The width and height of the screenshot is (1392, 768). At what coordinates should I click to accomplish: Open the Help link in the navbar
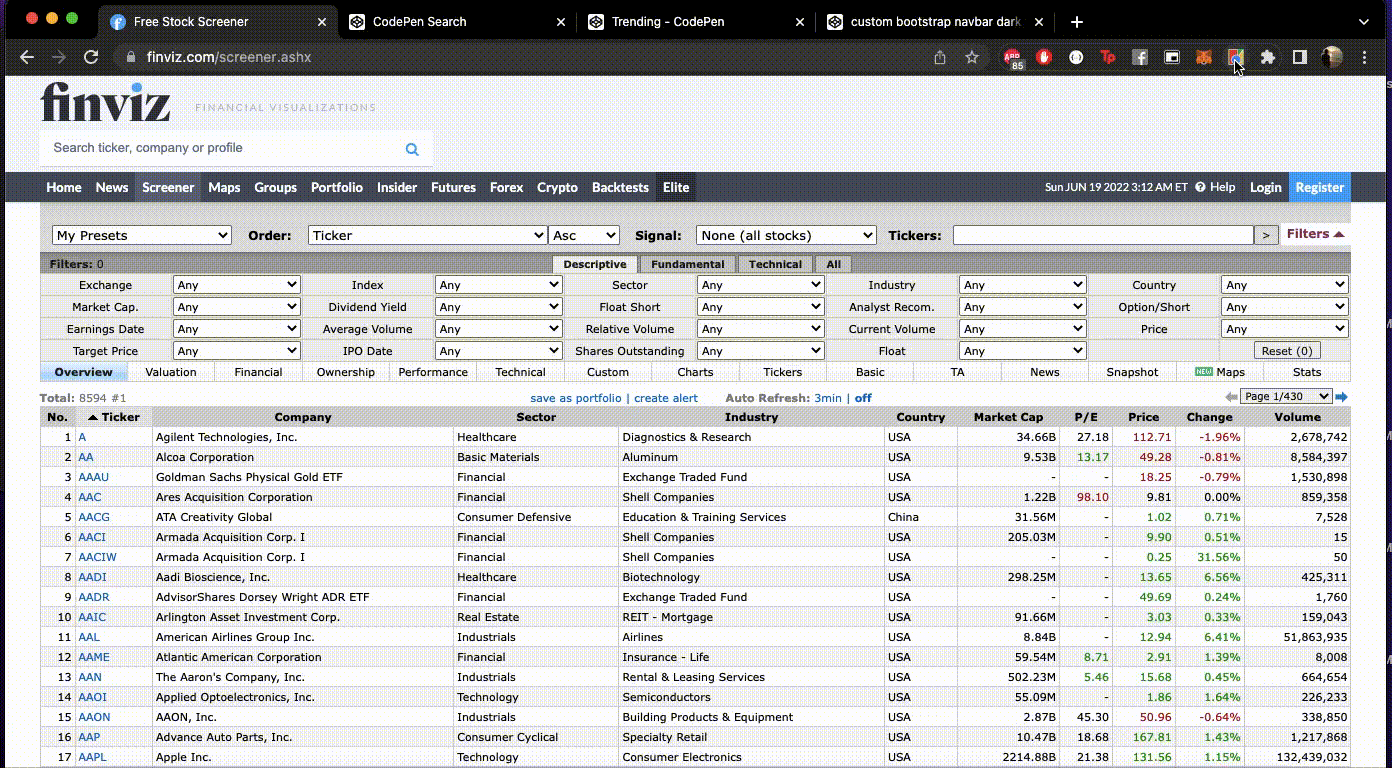pyautogui.click(x=1214, y=187)
